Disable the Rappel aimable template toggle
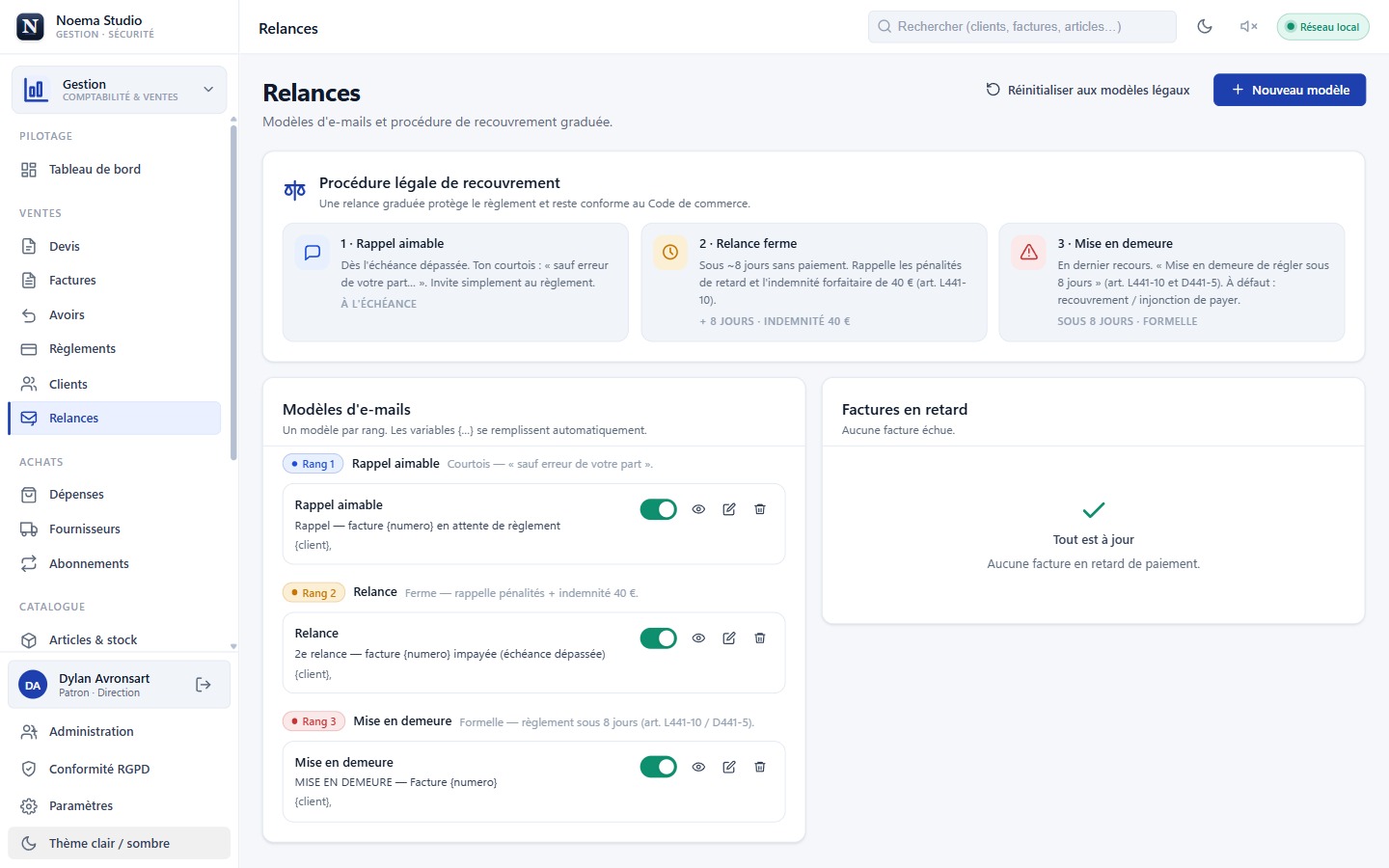Screen dimensions: 1389x868 click(x=659, y=509)
